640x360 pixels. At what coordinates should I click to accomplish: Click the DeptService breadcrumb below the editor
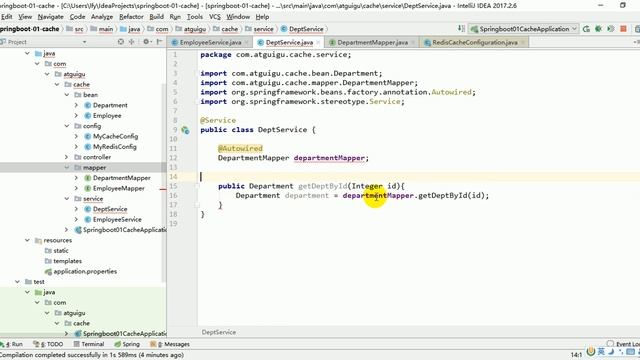pyautogui.click(x=219, y=332)
